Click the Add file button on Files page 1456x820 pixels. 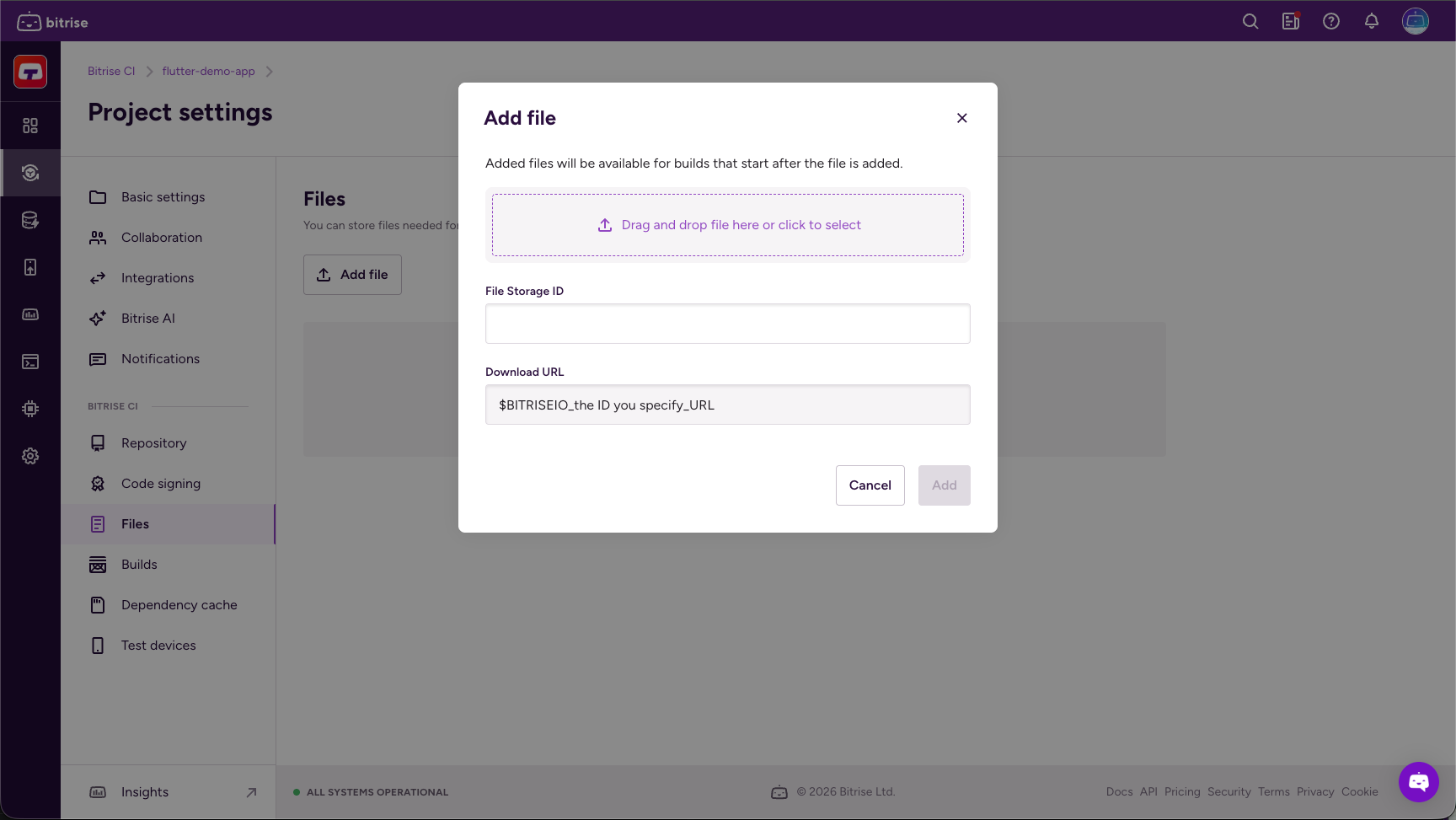coord(352,275)
